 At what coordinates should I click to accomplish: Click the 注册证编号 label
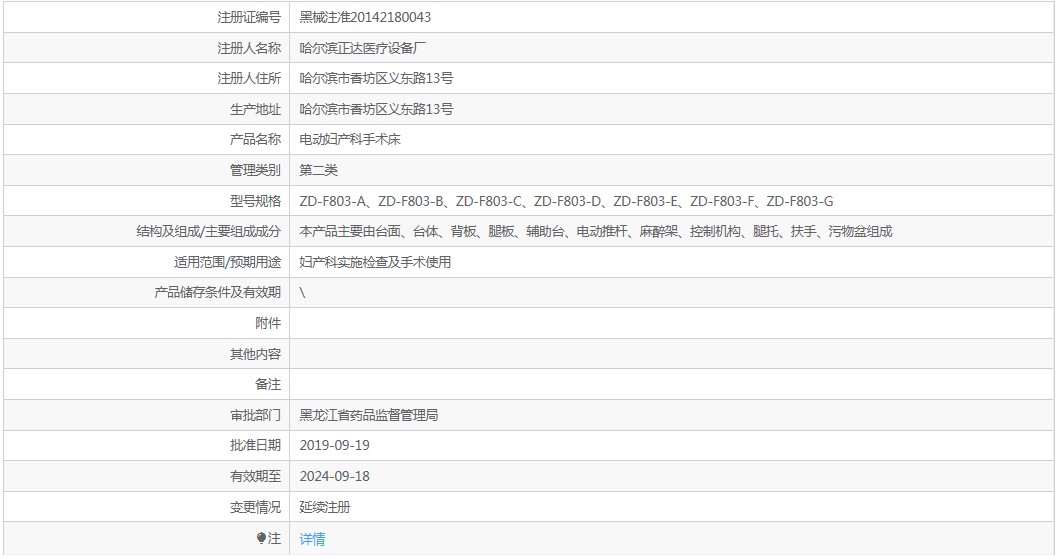(x=249, y=18)
